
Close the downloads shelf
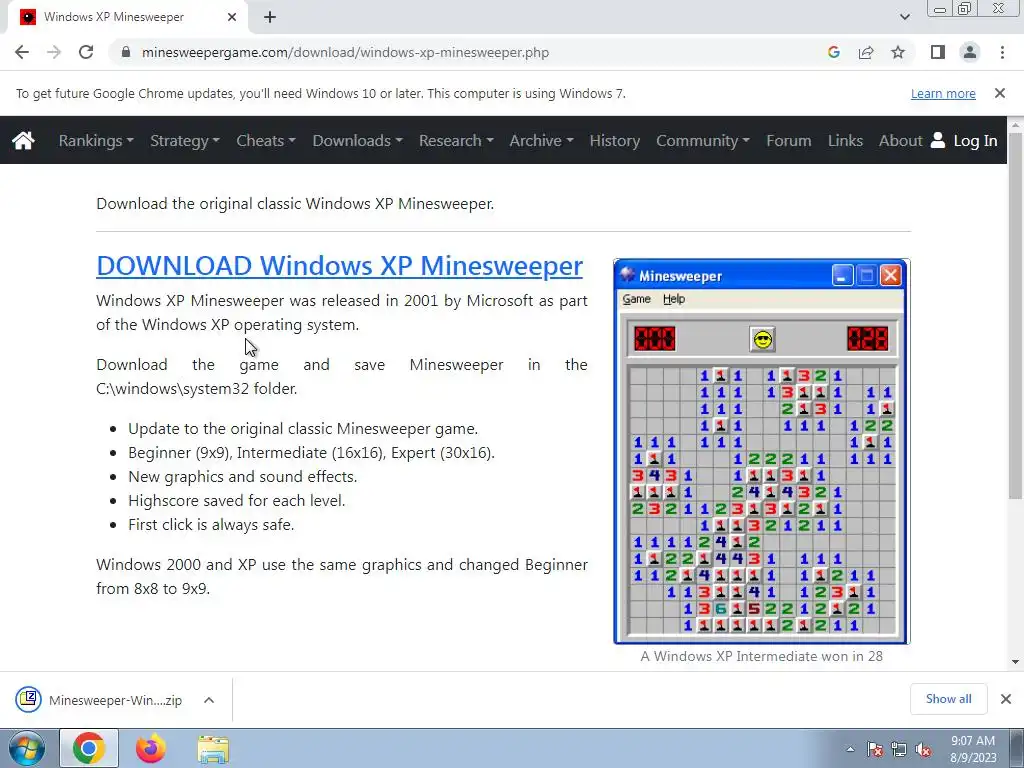(1006, 699)
